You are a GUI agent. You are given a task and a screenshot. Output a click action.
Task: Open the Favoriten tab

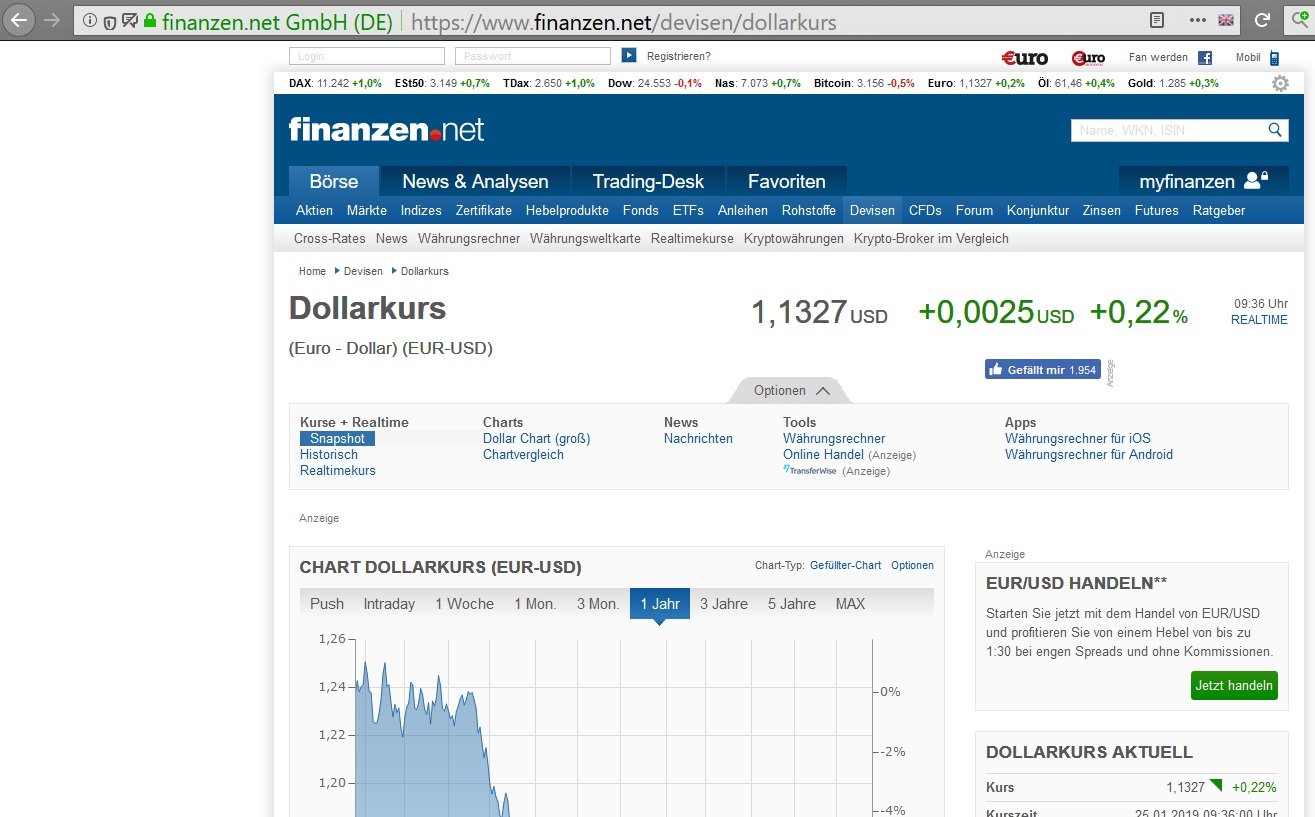787,181
